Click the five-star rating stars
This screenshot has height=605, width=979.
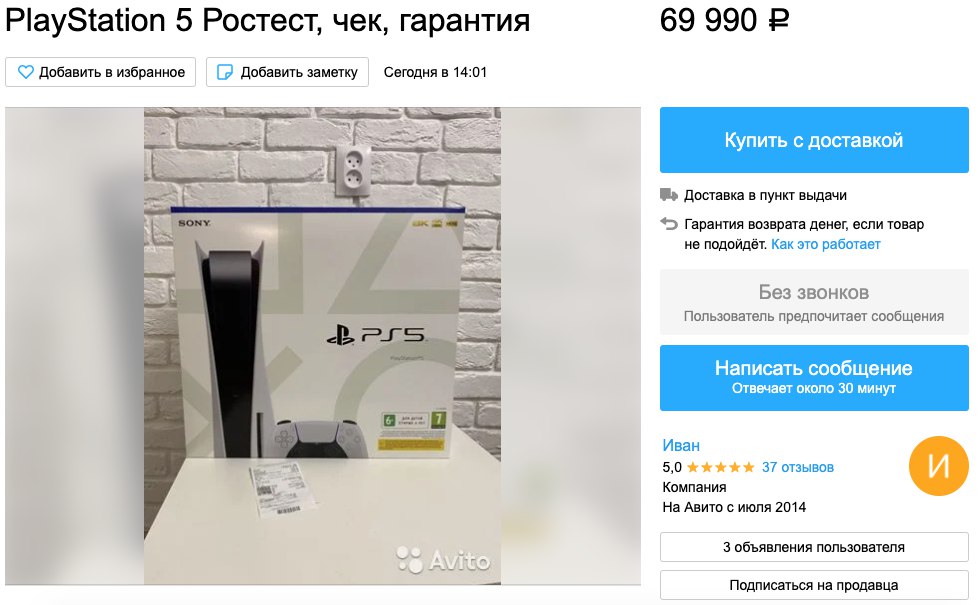click(721, 467)
